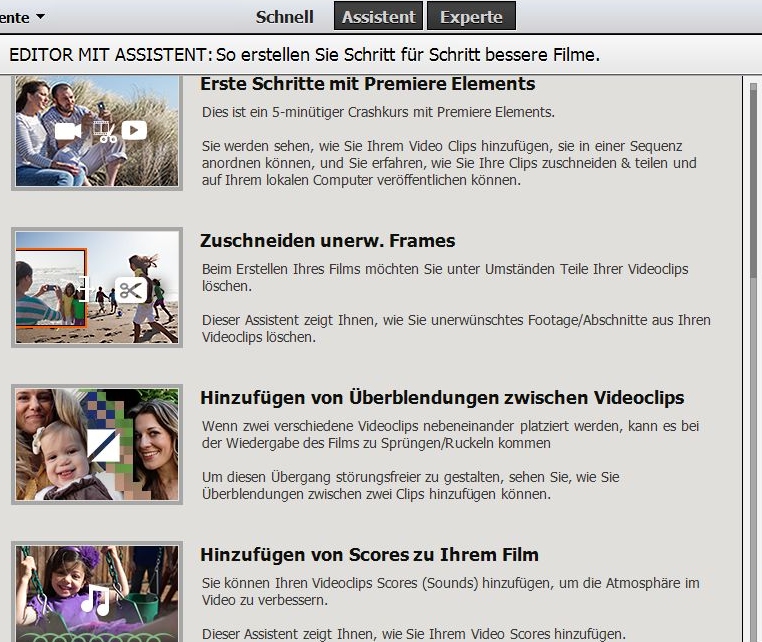The image size is (762, 642).
Task: Click text 'Um diesen Übergang störungsfreier zu gestalten'
Action: [x=353, y=477]
